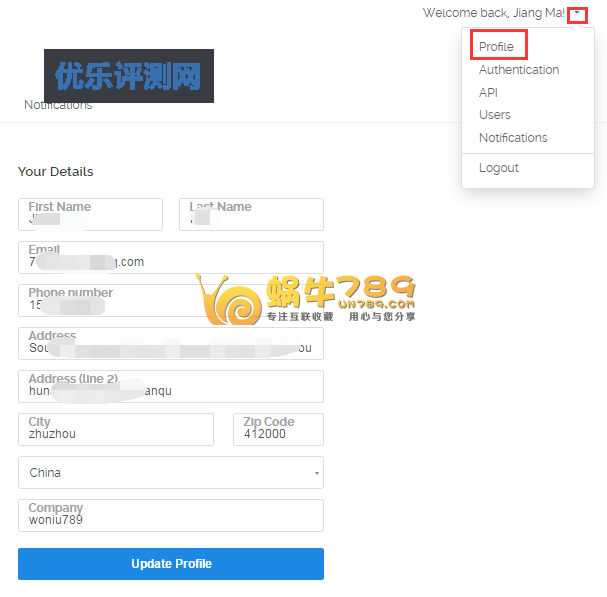Click the Address (line 2) field
The height and width of the screenshot is (597, 607).
click(x=171, y=386)
